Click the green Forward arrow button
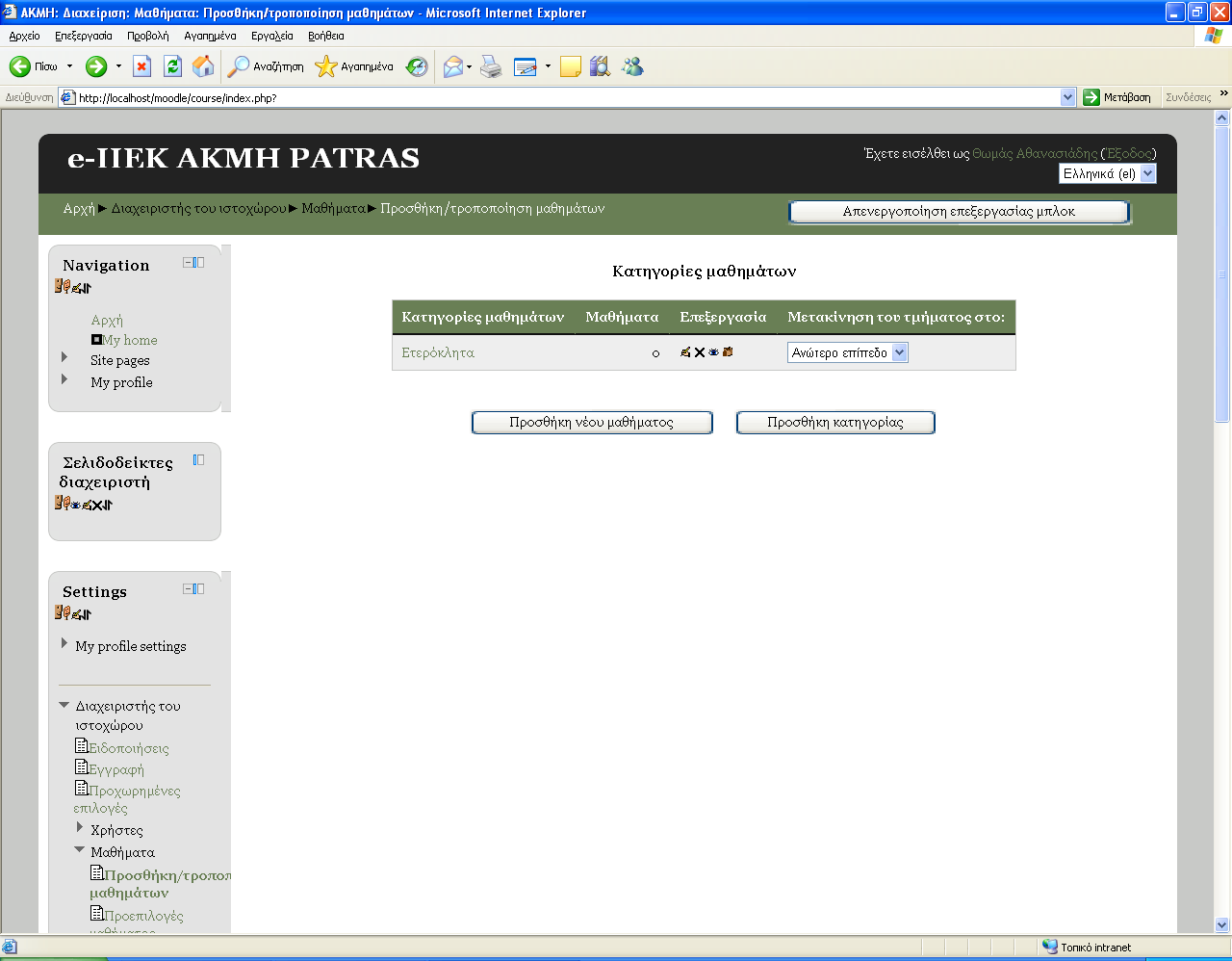1232x961 pixels. (x=96, y=66)
